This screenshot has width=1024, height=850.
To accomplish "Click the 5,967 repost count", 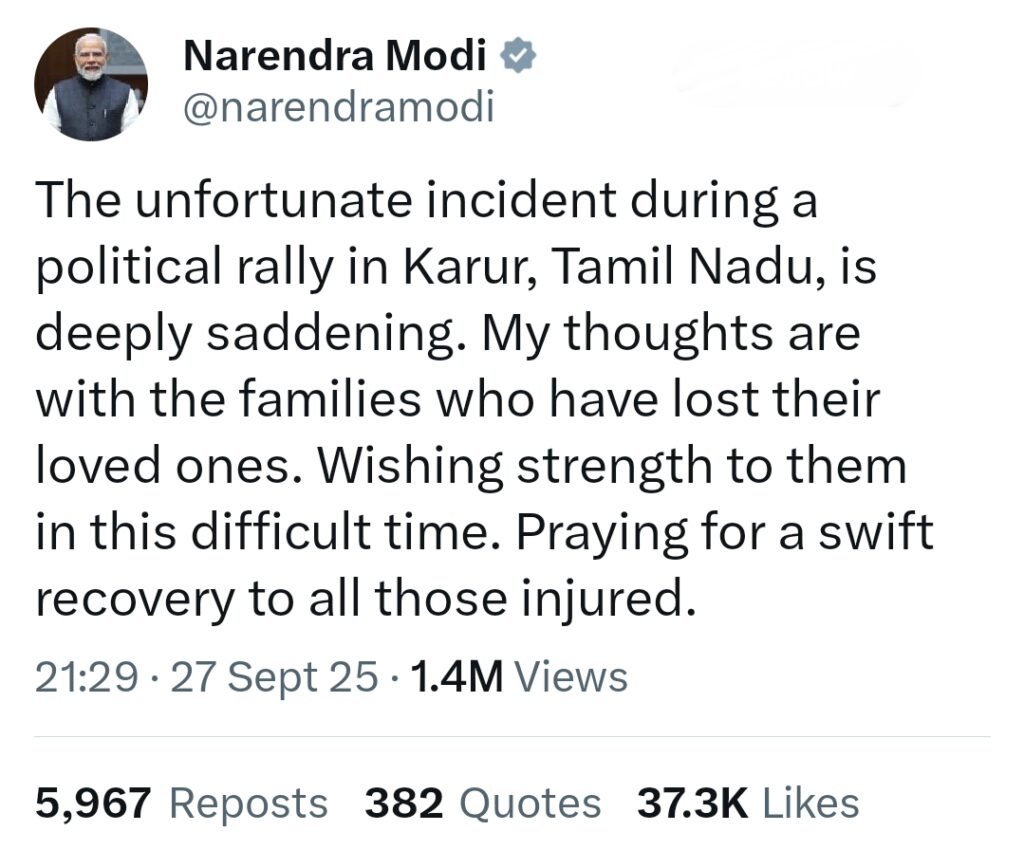I will point(92,802).
